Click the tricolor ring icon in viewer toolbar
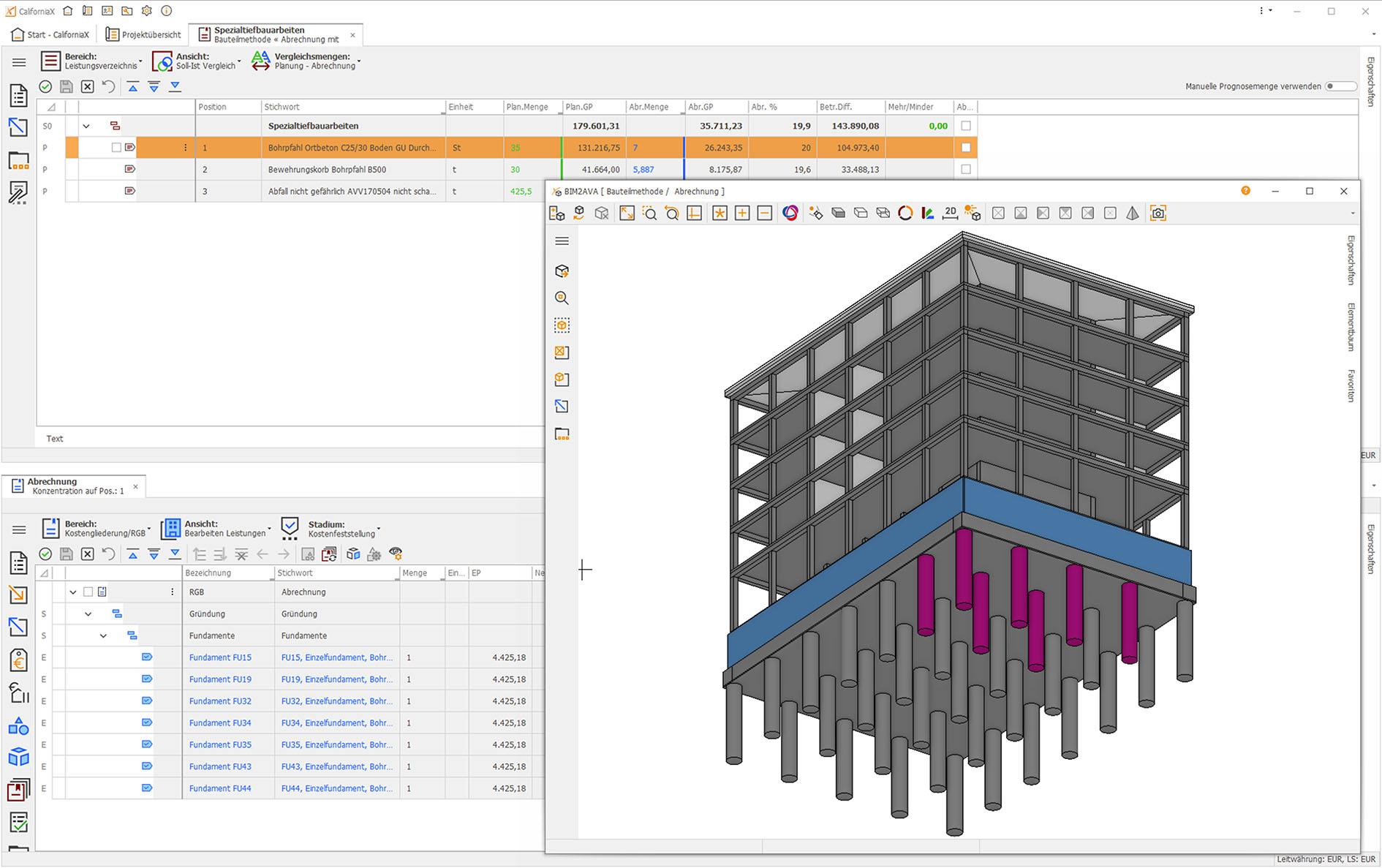This screenshot has width=1382, height=868. [790, 213]
